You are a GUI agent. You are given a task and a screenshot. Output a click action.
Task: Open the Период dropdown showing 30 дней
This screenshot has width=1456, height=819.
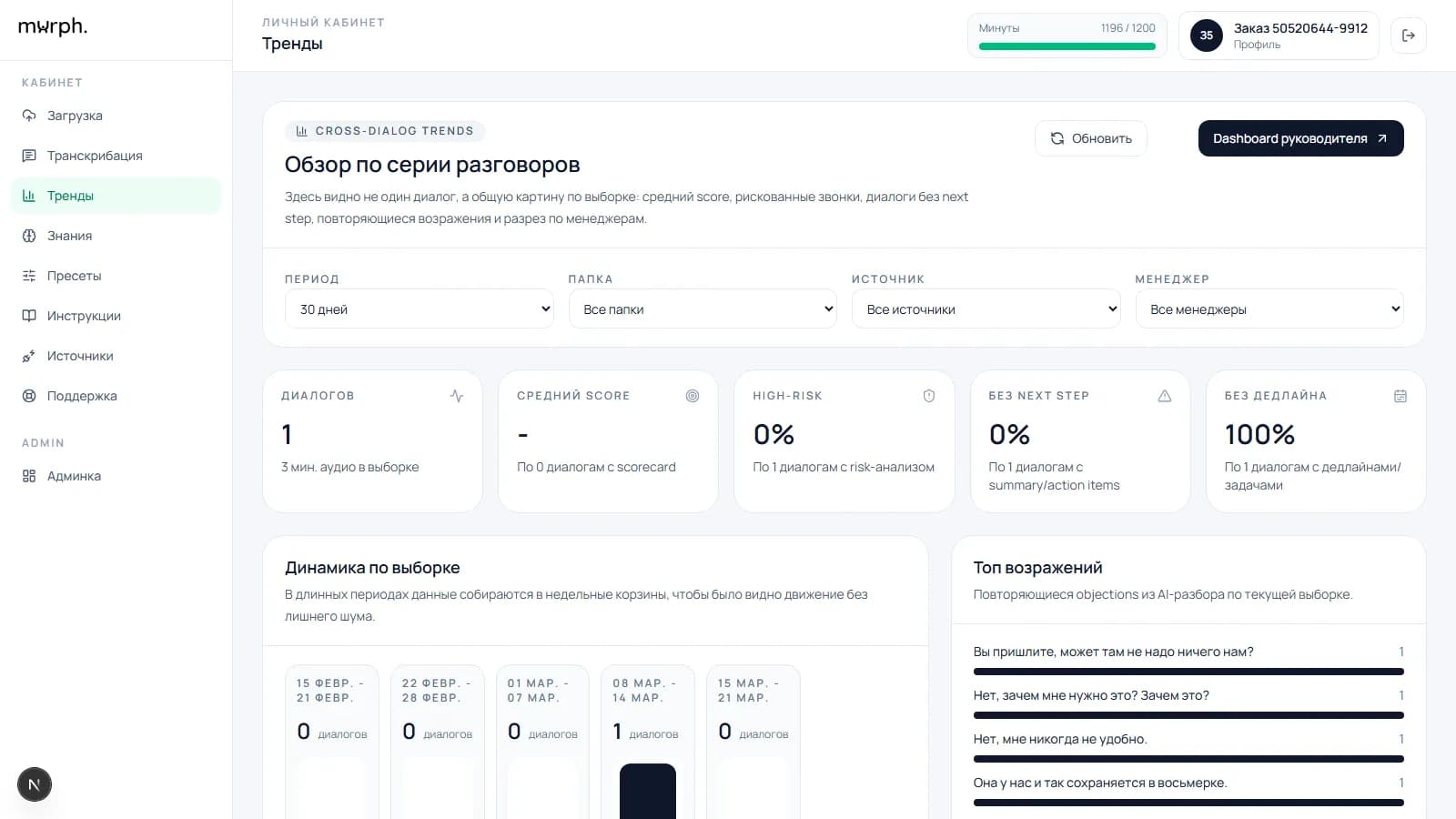[x=419, y=309]
